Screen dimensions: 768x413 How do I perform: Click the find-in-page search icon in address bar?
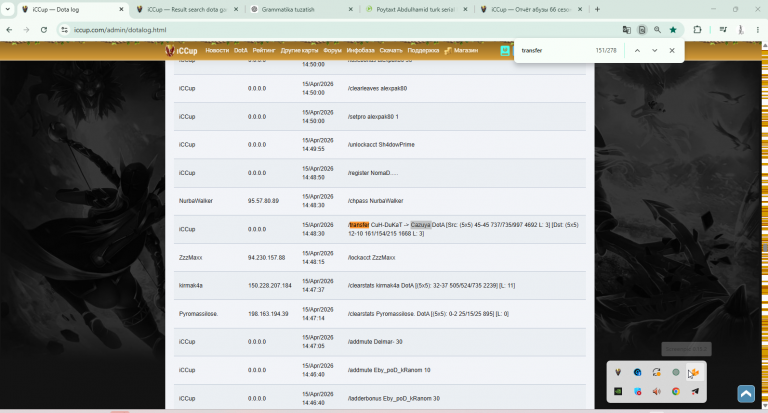pyautogui.click(x=642, y=30)
